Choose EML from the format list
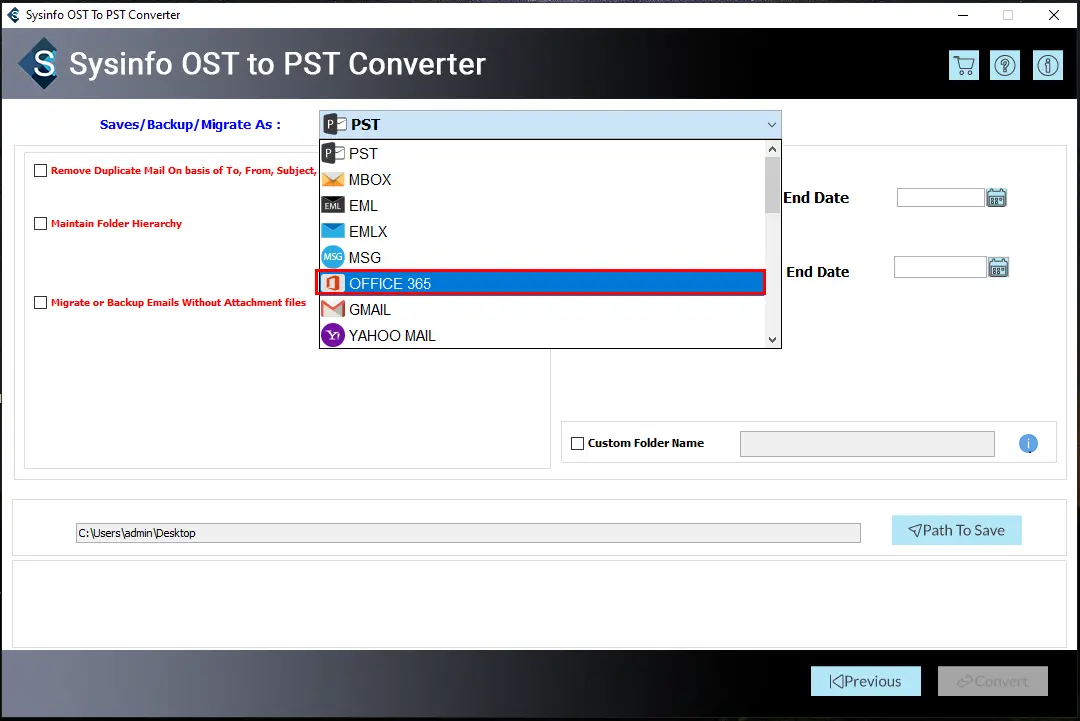The image size is (1080, 721). (542, 205)
